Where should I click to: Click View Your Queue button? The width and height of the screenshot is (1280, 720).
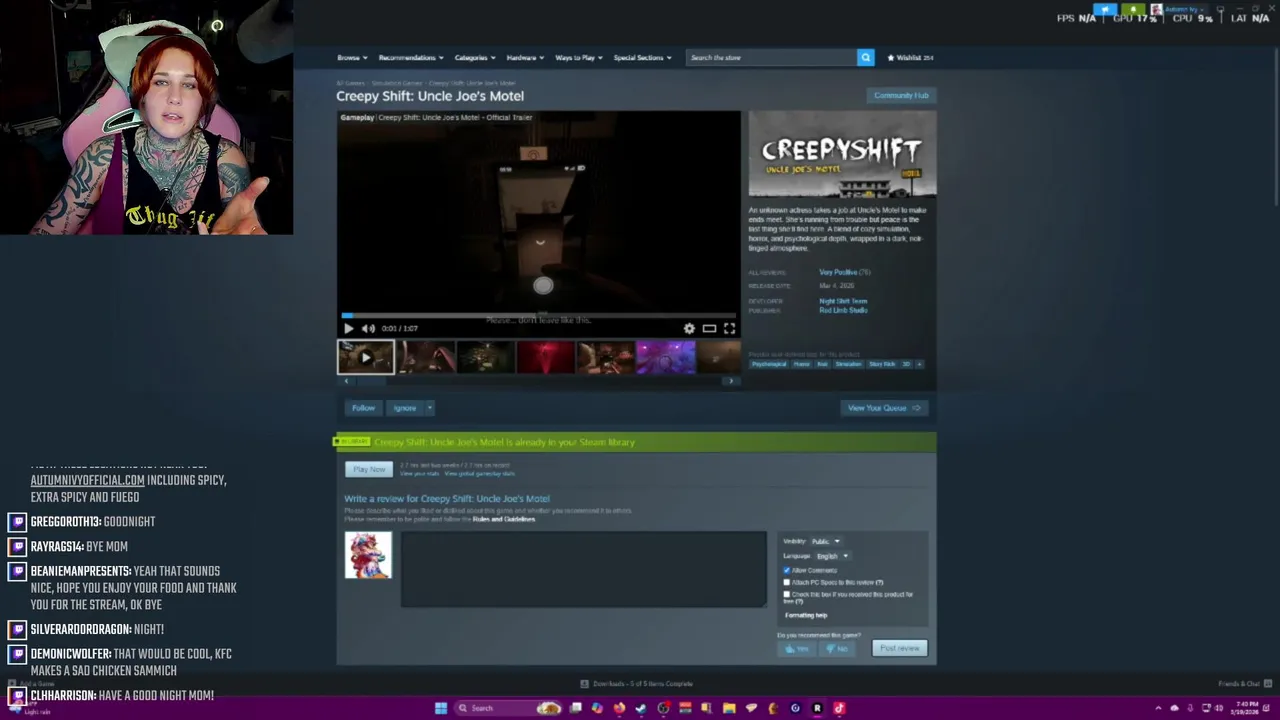coord(884,408)
